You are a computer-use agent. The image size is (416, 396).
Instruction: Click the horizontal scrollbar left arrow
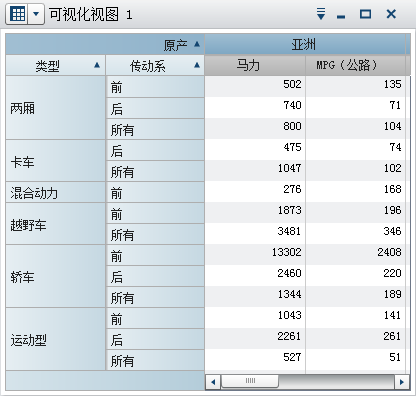[x=213, y=382]
